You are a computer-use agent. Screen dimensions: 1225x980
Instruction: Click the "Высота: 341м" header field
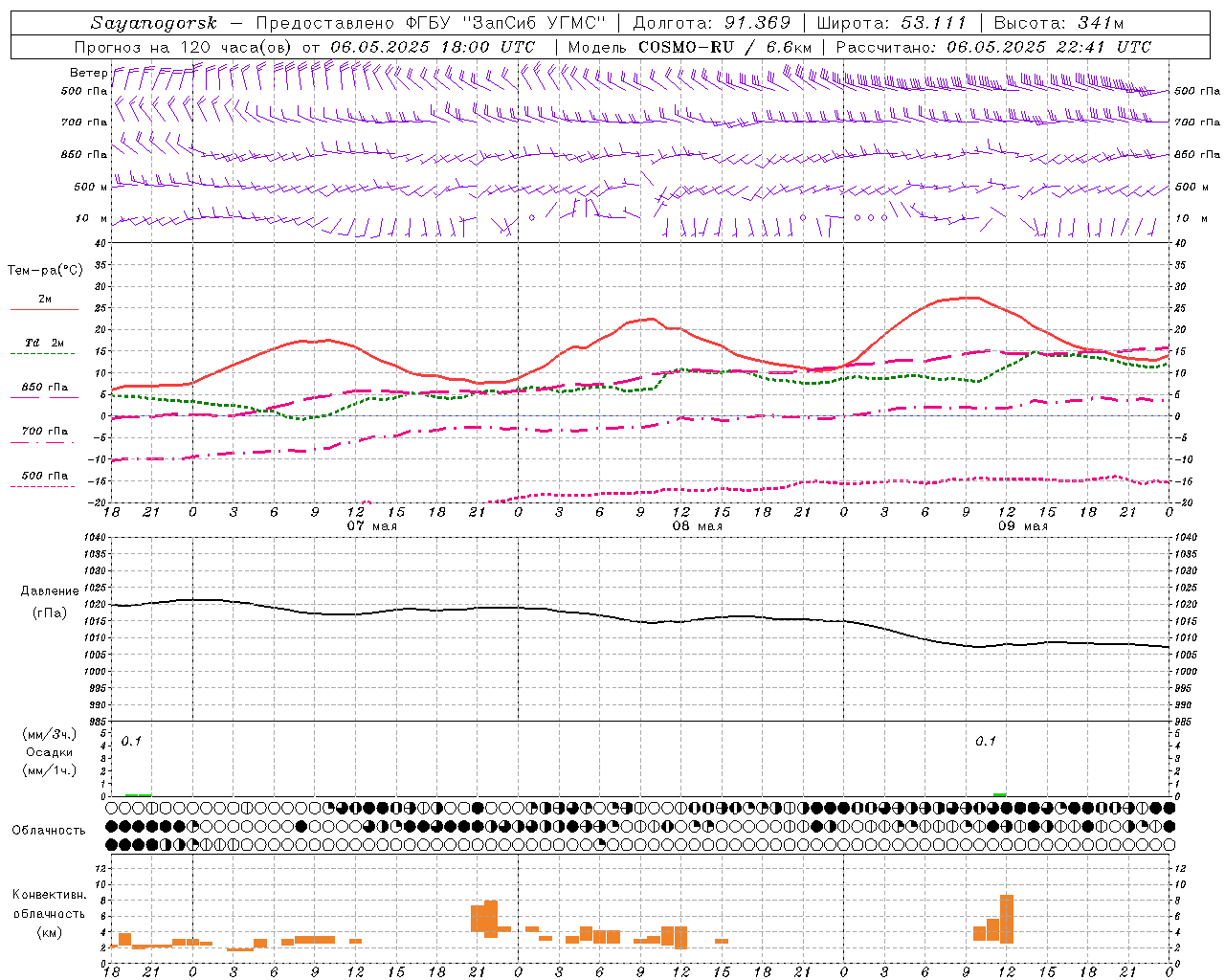(1058, 23)
